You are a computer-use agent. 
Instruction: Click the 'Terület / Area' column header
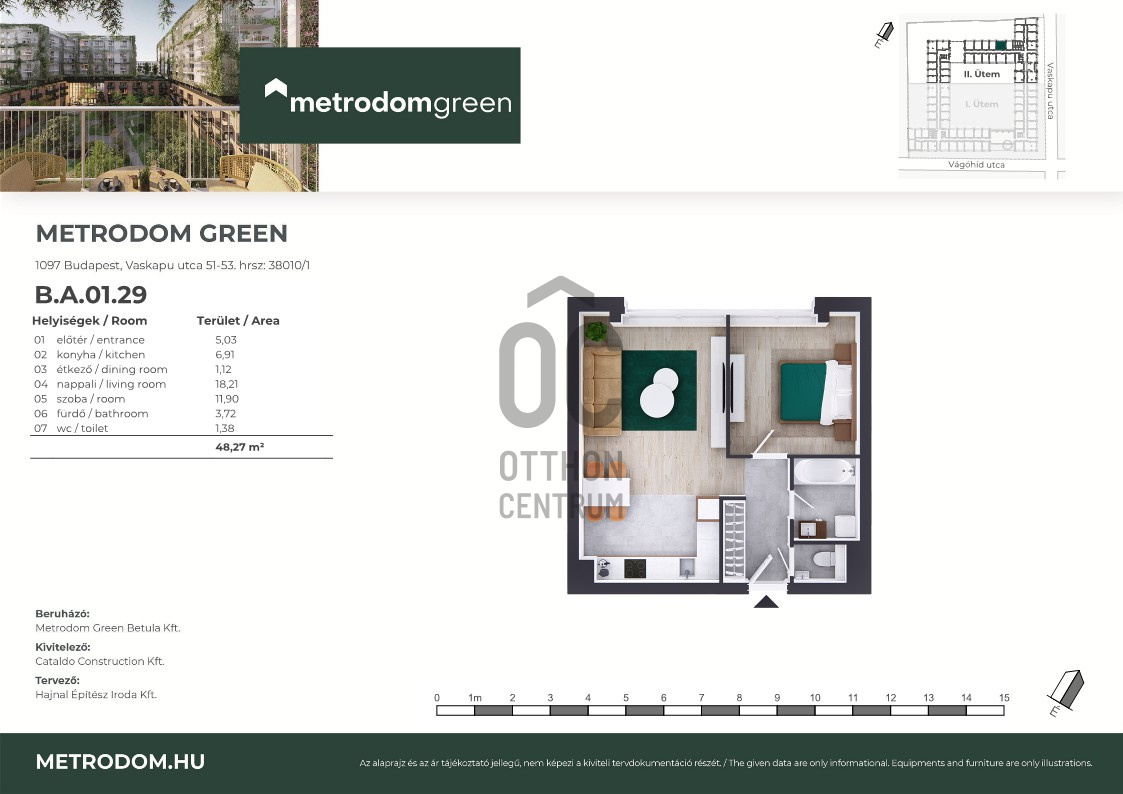pos(238,321)
